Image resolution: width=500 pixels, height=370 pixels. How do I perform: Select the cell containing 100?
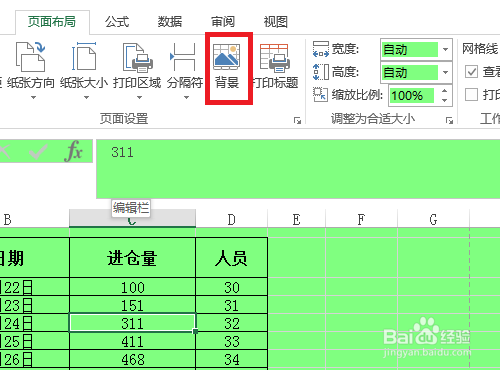click(x=132, y=287)
